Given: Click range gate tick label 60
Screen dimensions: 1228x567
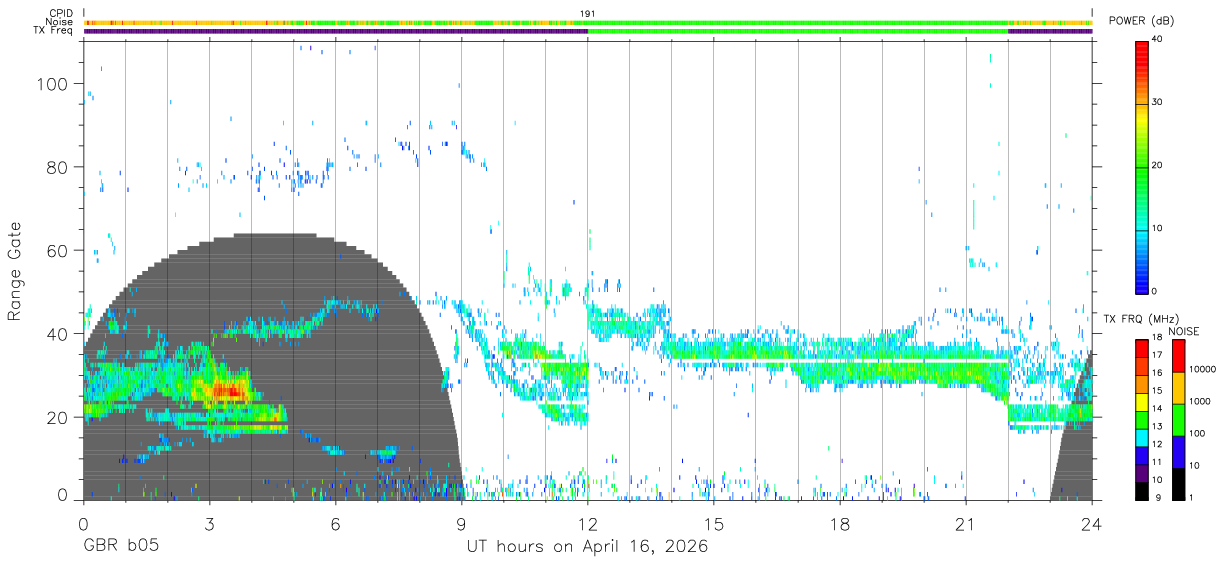Looking at the screenshot, I should [x=59, y=251].
